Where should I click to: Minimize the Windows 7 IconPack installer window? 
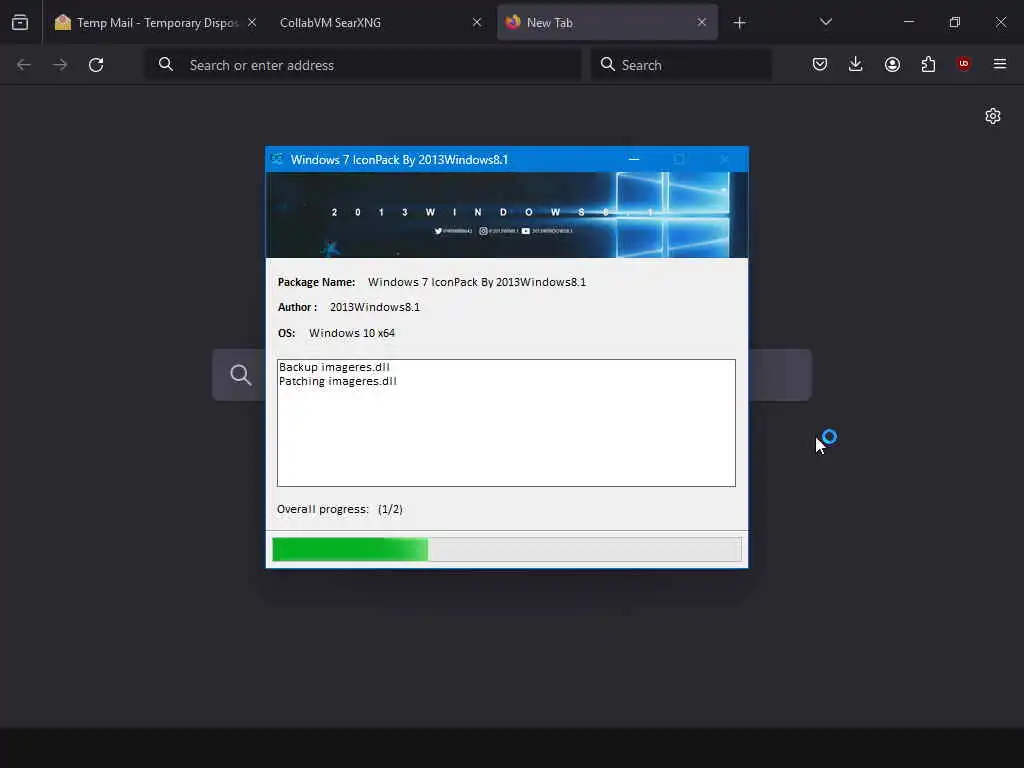(x=633, y=159)
